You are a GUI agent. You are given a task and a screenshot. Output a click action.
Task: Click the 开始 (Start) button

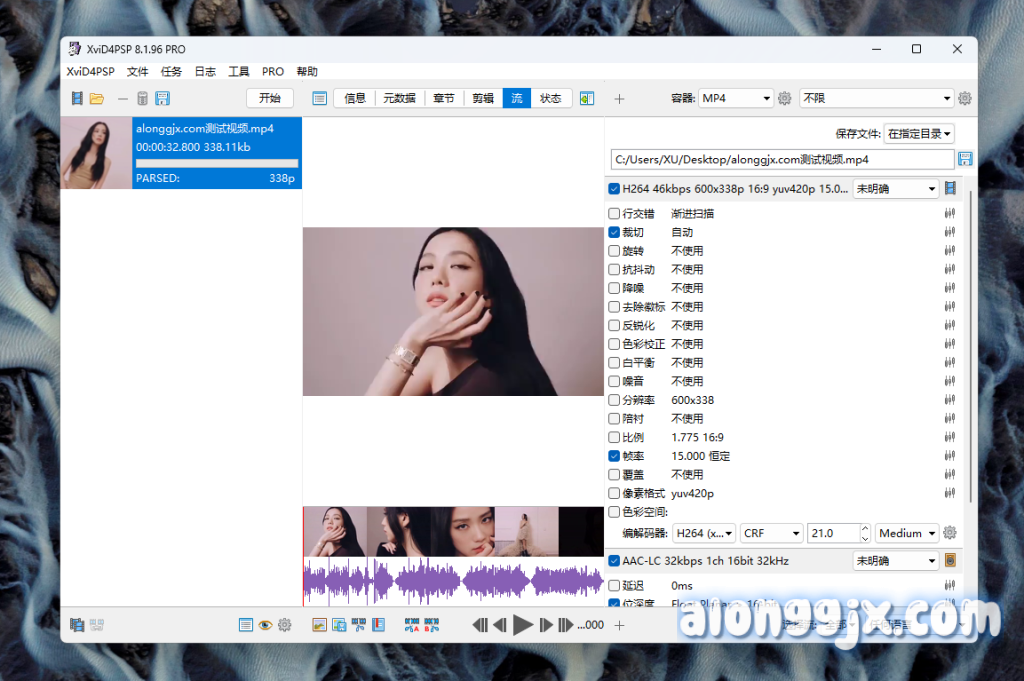270,98
